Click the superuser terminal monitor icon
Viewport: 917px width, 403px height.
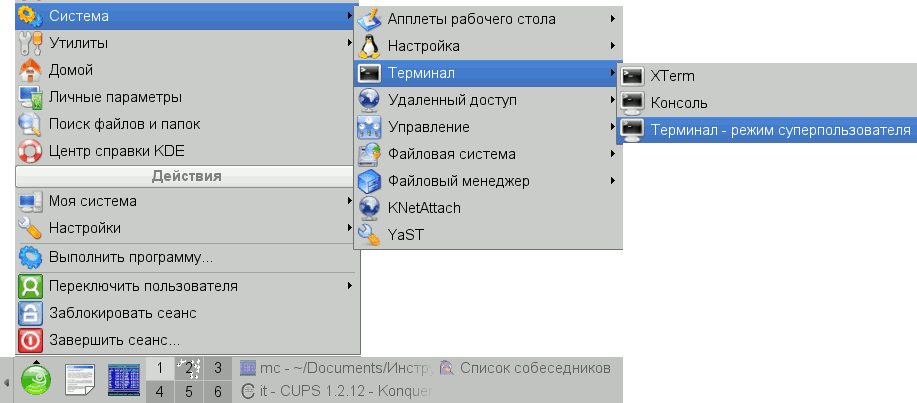(632, 130)
